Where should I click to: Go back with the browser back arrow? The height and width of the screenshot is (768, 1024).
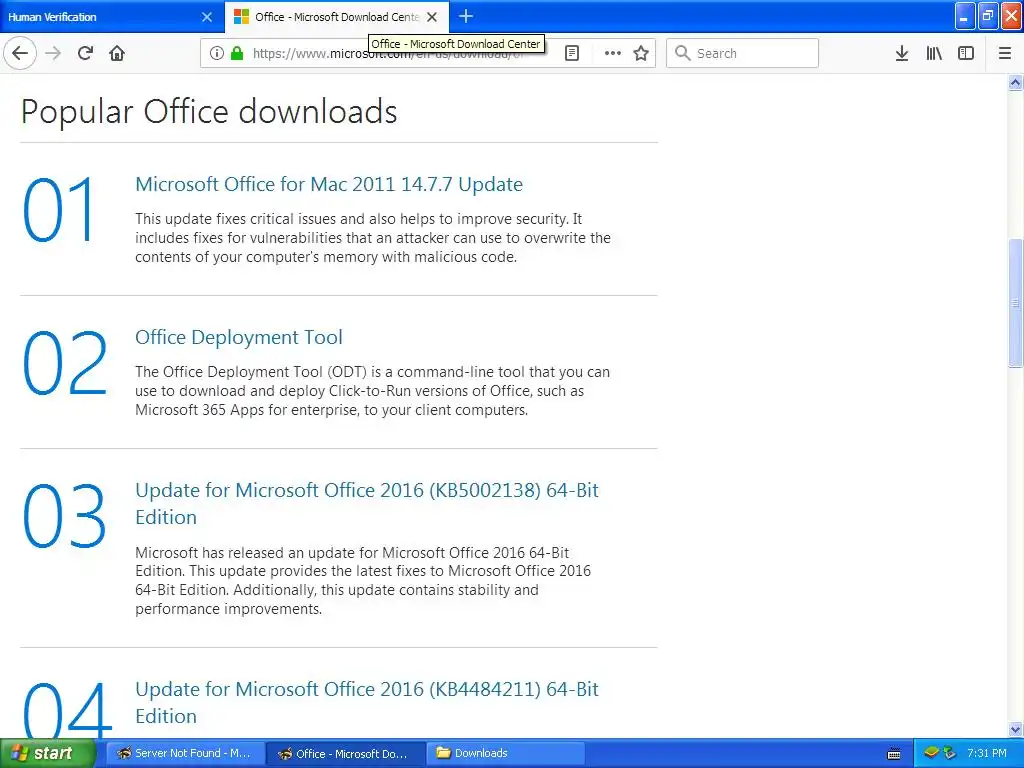[20, 53]
